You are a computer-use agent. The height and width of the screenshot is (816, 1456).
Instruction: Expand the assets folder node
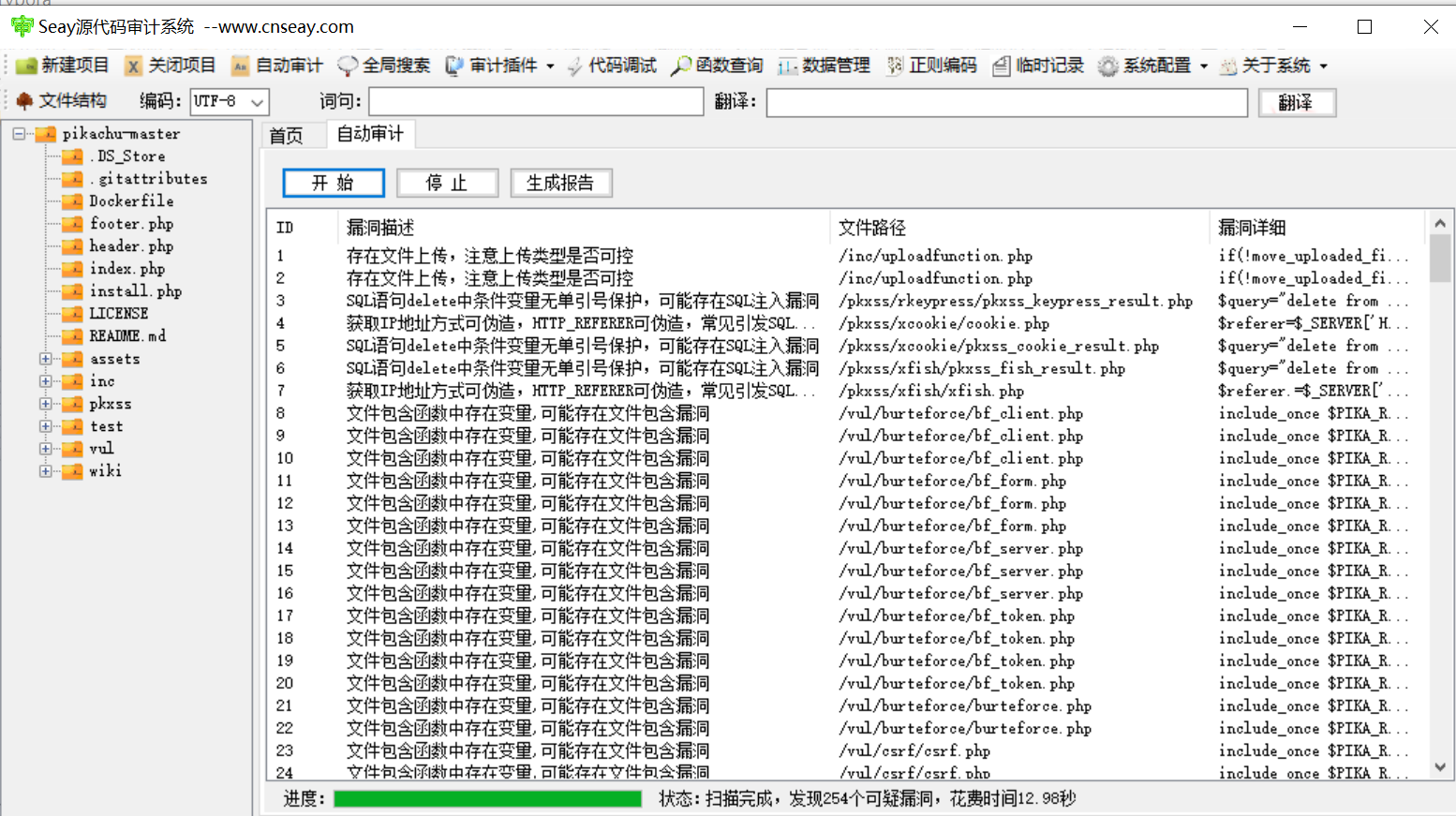(45, 359)
